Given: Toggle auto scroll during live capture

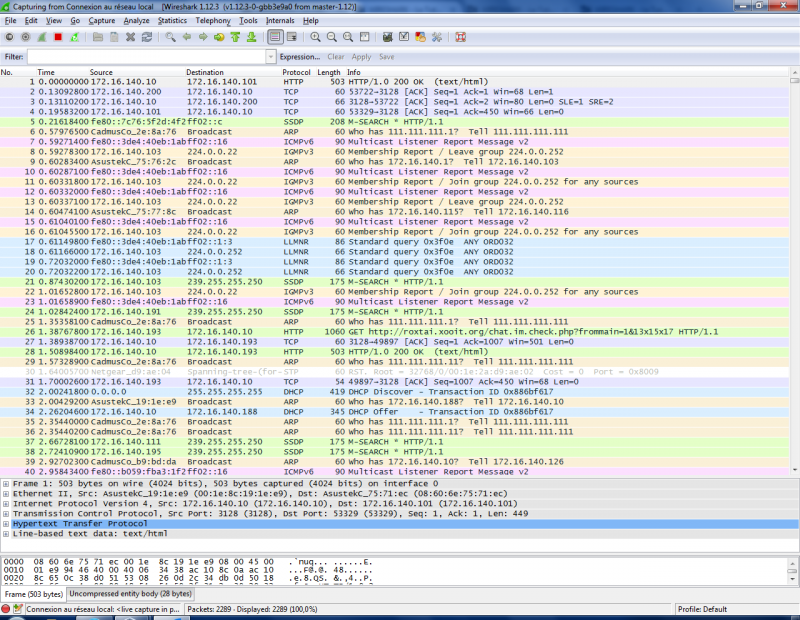Looking at the screenshot, I should (292, 37).
